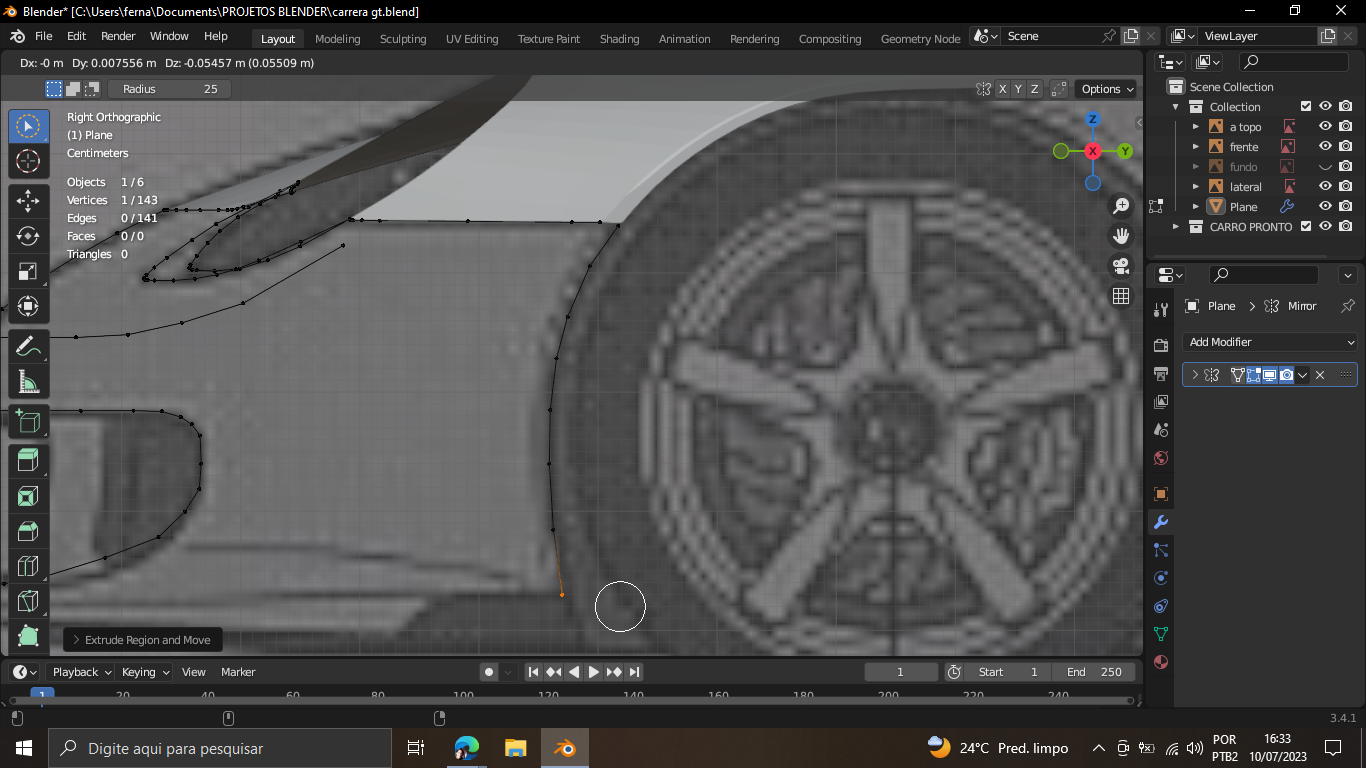This screenshot has height=768, width=1366.
Task: Disable rendering for the Plane object
Action: 1346,207
